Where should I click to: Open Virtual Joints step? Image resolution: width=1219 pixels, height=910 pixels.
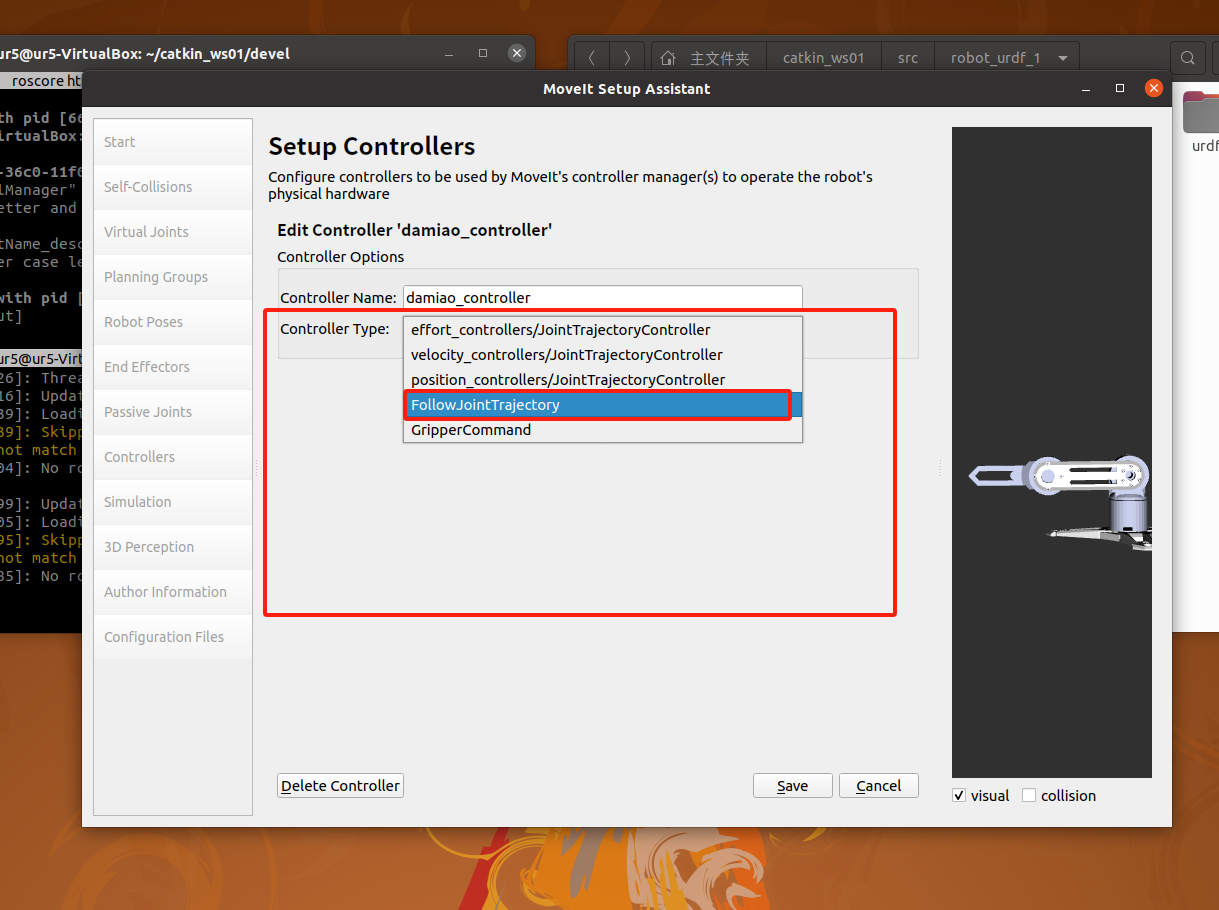pos(172,232)
